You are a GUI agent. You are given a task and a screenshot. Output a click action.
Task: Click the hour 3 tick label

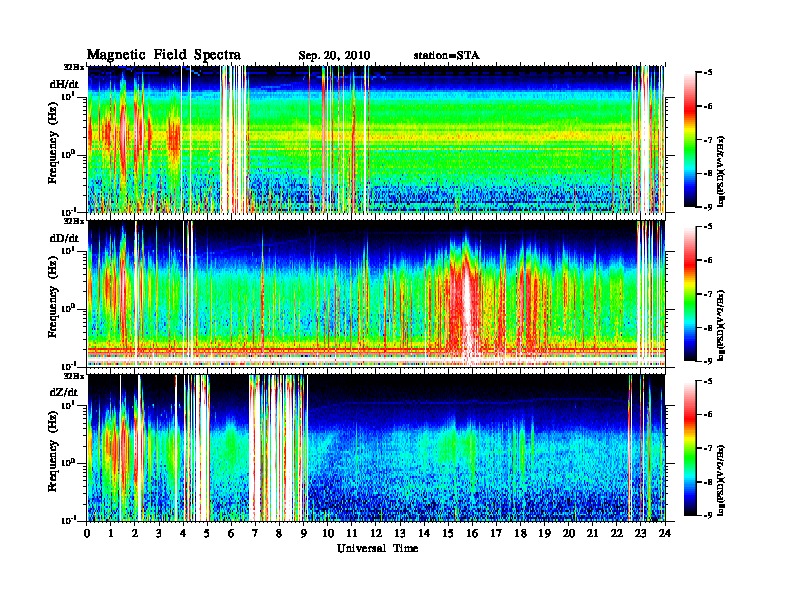(x=159, y=533)
